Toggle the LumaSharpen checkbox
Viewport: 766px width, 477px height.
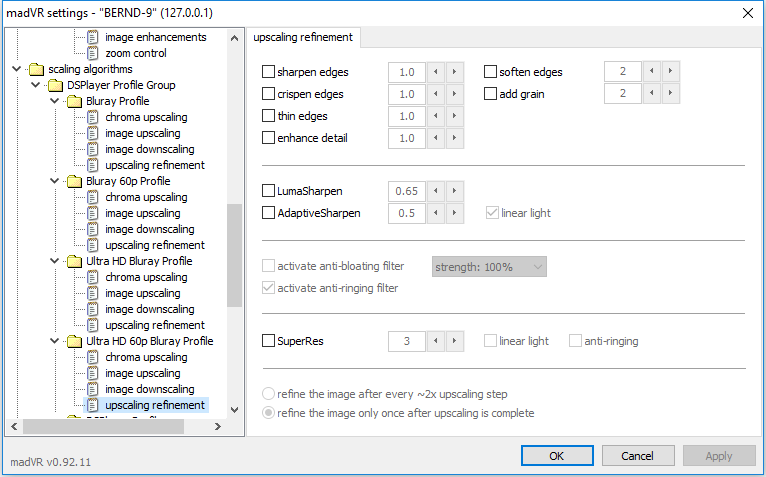[x=268, y=191]
